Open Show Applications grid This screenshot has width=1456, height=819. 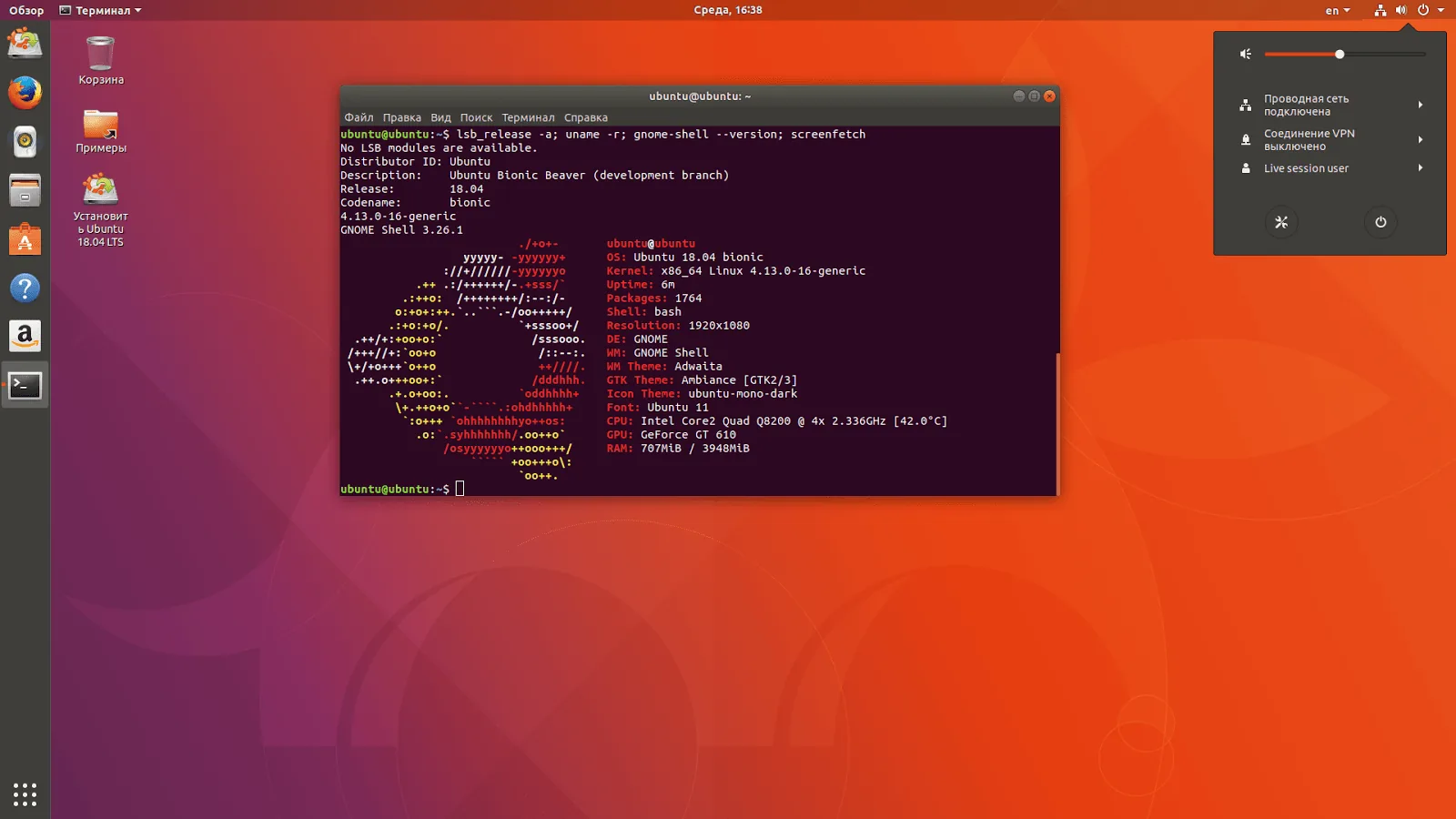(25, 794)
